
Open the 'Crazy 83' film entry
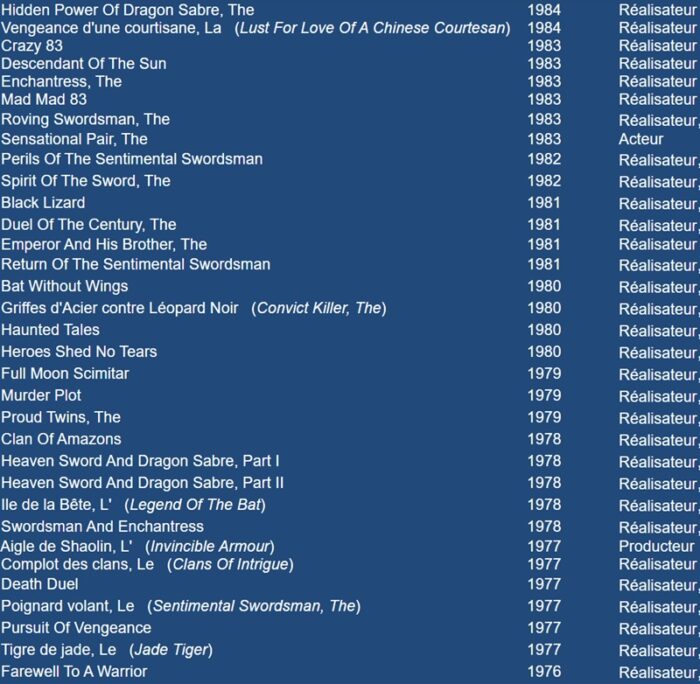tap(32, 46)
